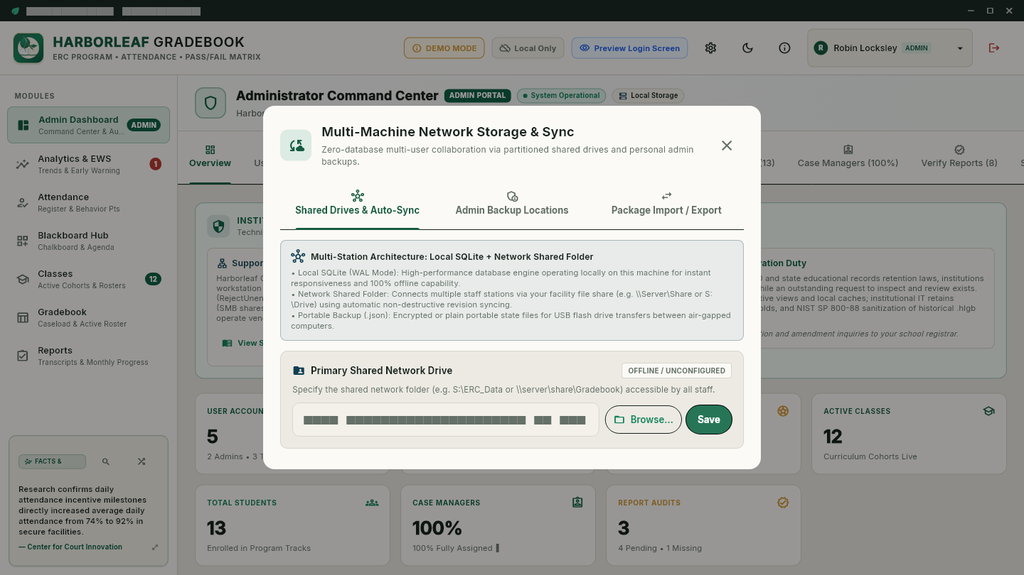Open the Case Managers (100%) tab
The height and width of the screenshot is (575, 1024).
tap(848, 157)
